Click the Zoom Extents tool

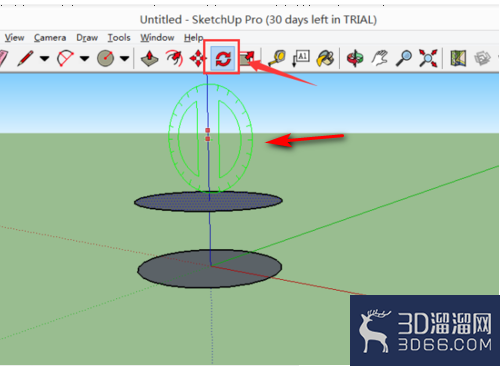(428, 58)
